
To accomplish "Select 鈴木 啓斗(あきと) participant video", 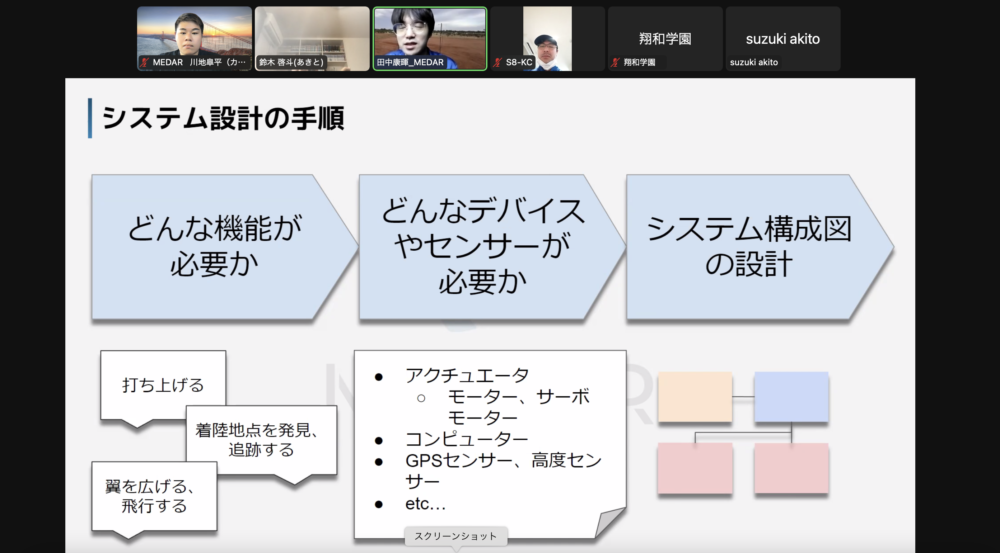I will (312, 38).
